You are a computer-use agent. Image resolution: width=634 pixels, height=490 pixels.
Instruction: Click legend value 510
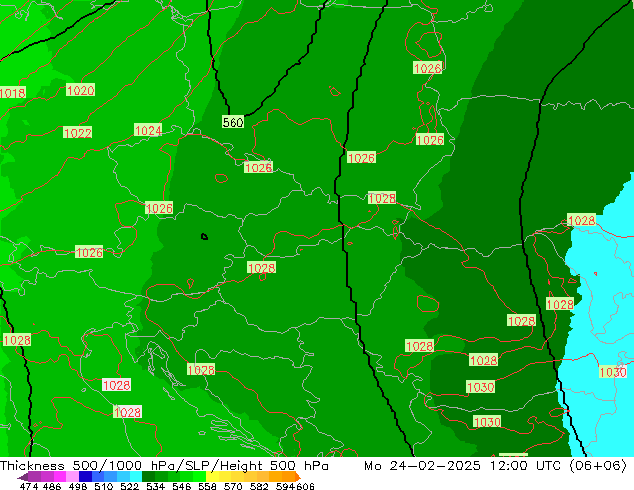[104, 486]
